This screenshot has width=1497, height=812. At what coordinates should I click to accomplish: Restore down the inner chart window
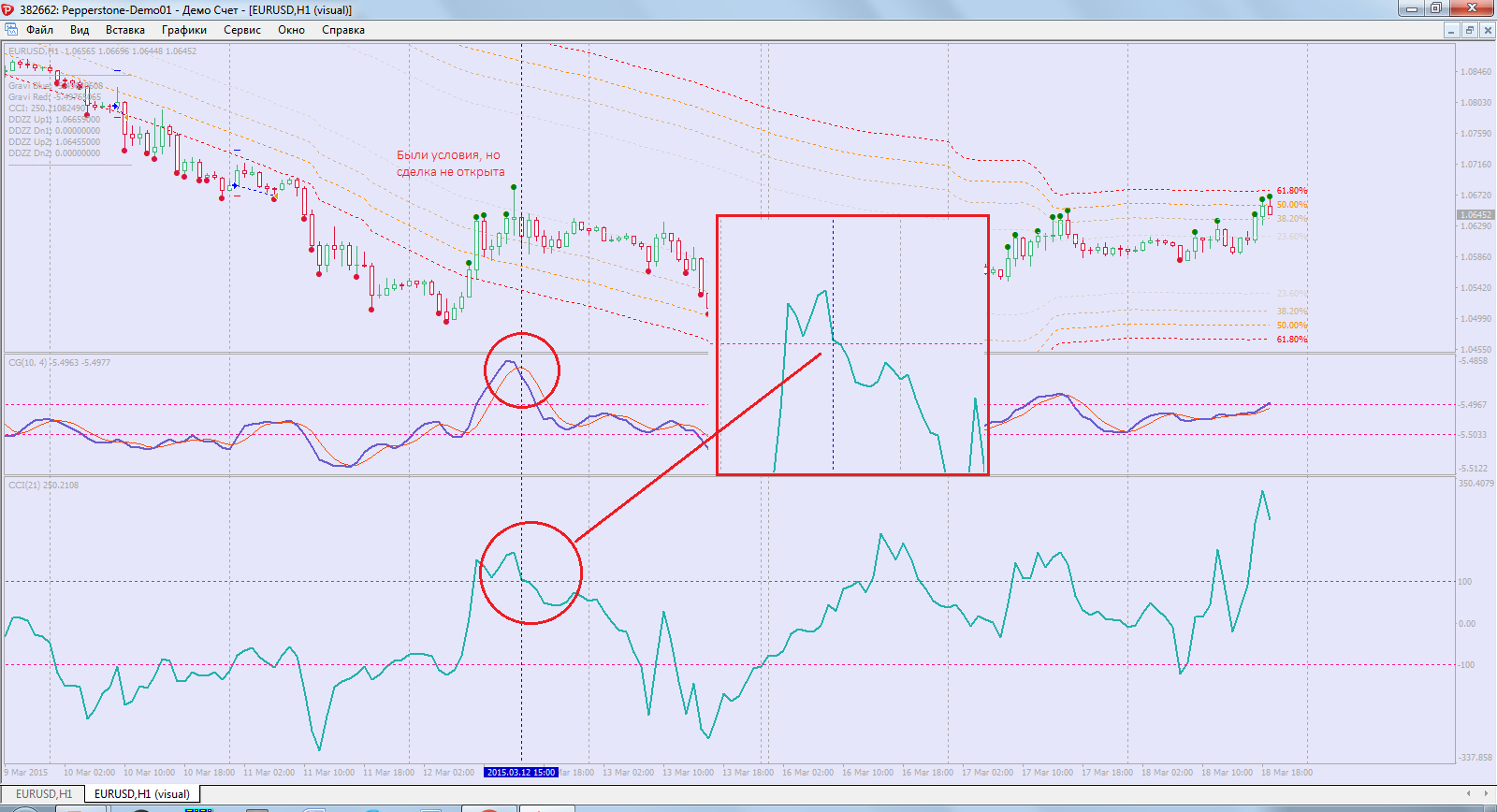1470,30
